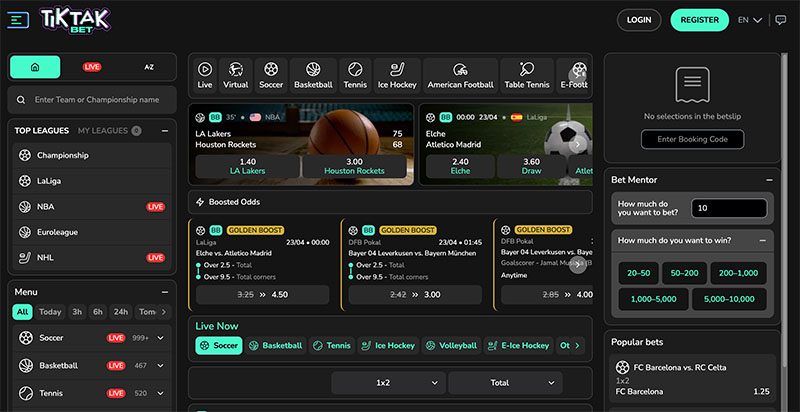Image resolution: width=800 pixels, height=412 pixels.
Task: Open Virtual sports category icon
Action: tap(236, 75)
